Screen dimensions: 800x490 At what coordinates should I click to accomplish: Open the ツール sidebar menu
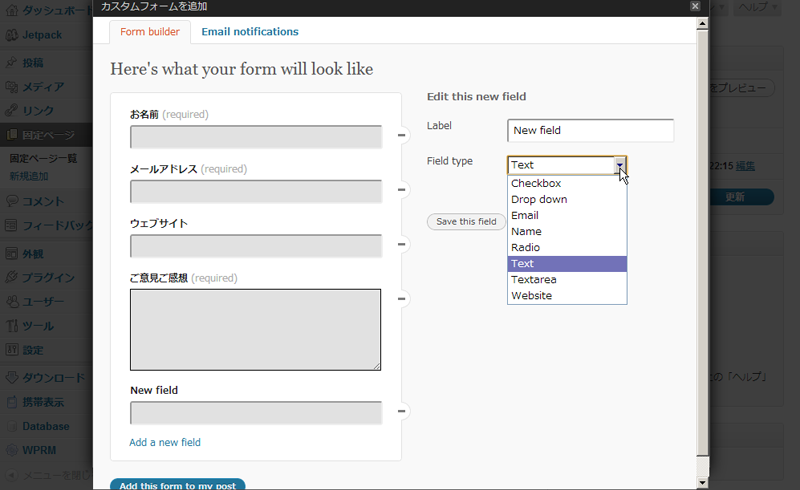coord(38,326)
